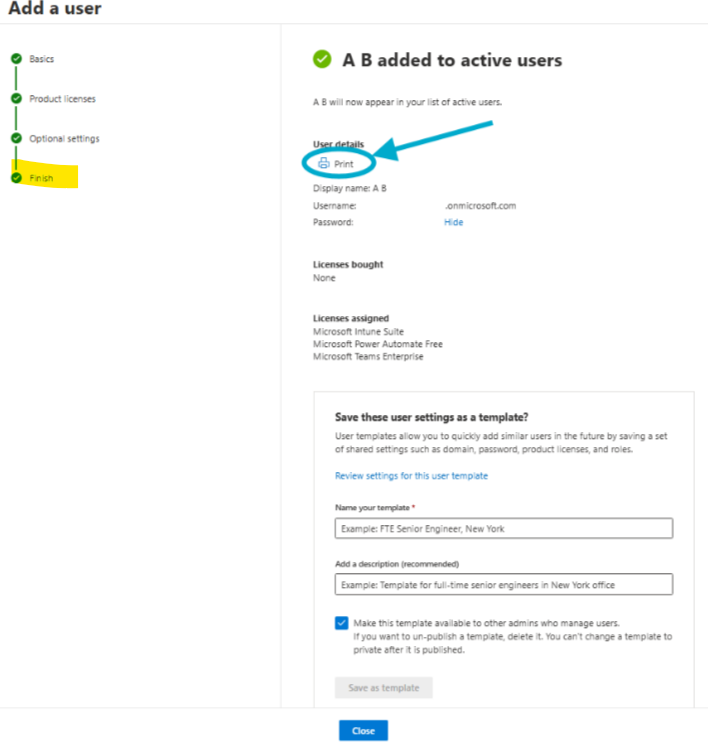The width and height of the screenshot is (708, 750).
Task: Click the Microsoft Teams Enterprise license
Action: point(368,356)
